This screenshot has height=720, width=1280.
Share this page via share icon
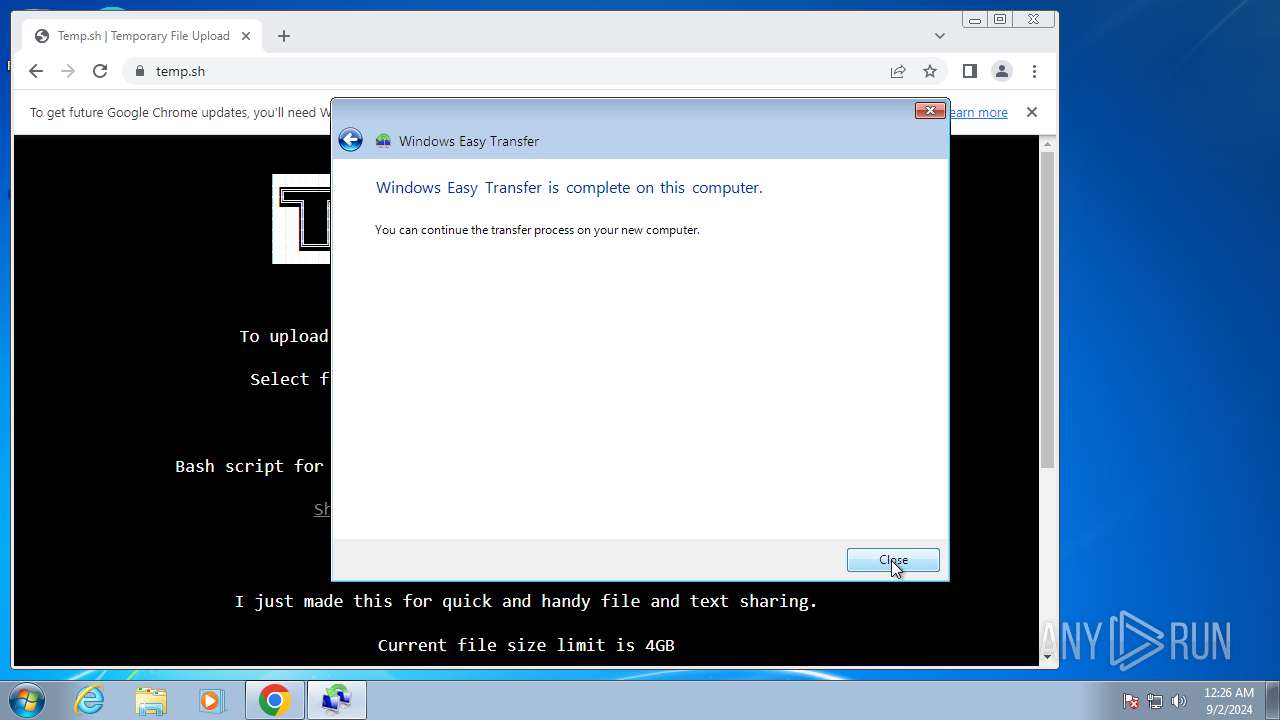(x=898, y=71)
